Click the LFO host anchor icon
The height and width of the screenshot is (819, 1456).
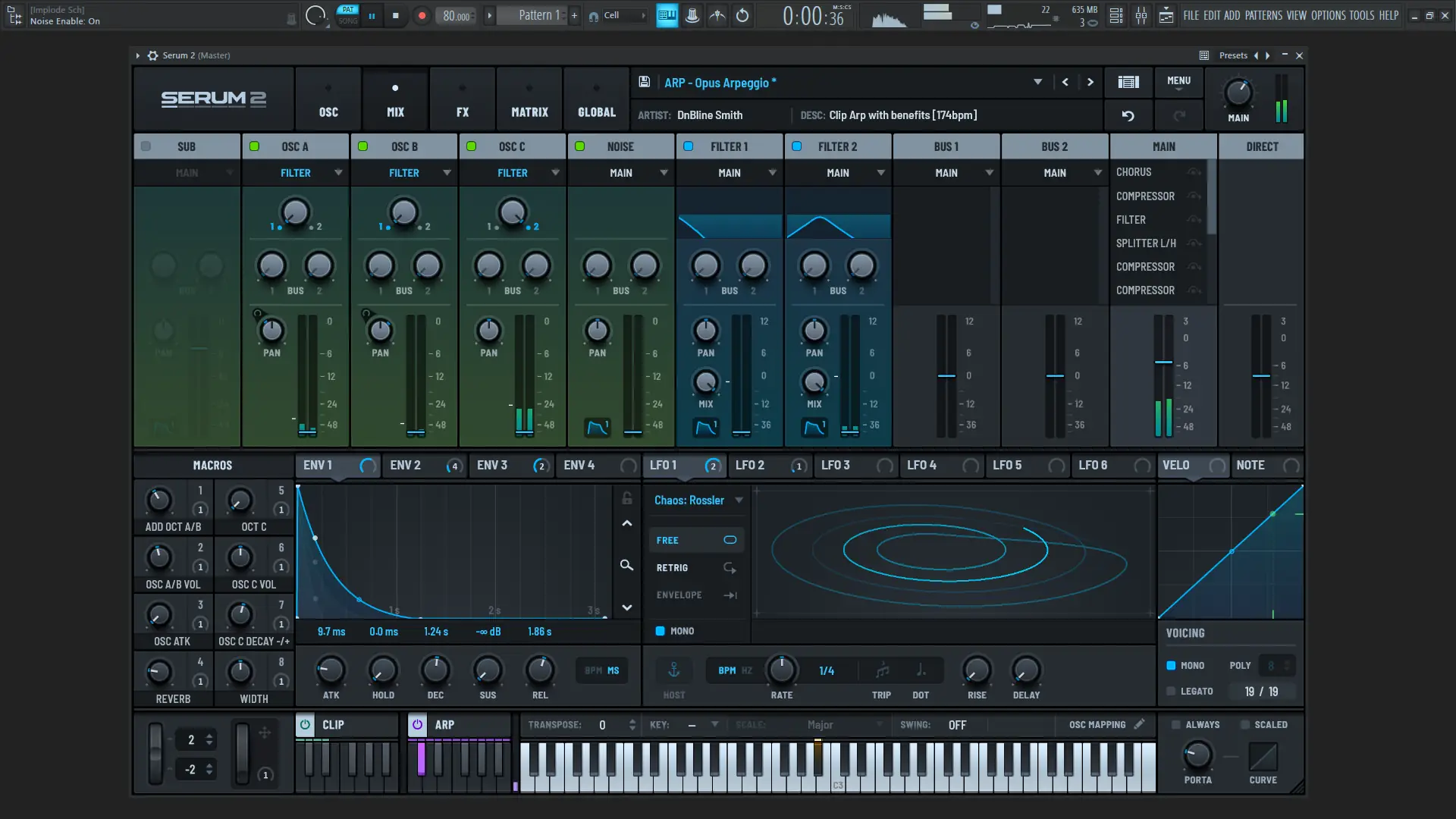(x=673, y=670)
